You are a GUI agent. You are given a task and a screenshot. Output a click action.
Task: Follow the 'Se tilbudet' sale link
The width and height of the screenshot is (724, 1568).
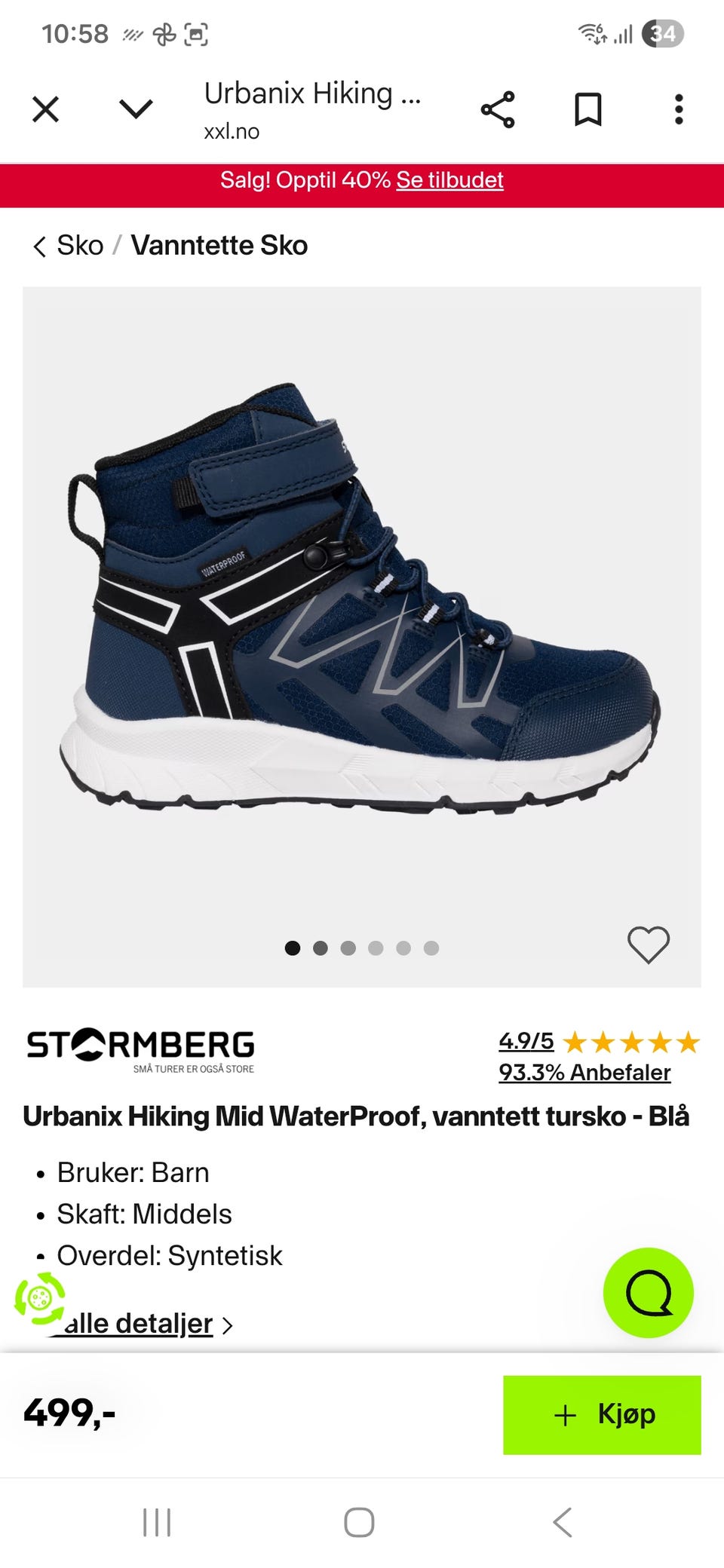(x=449, y=180)
